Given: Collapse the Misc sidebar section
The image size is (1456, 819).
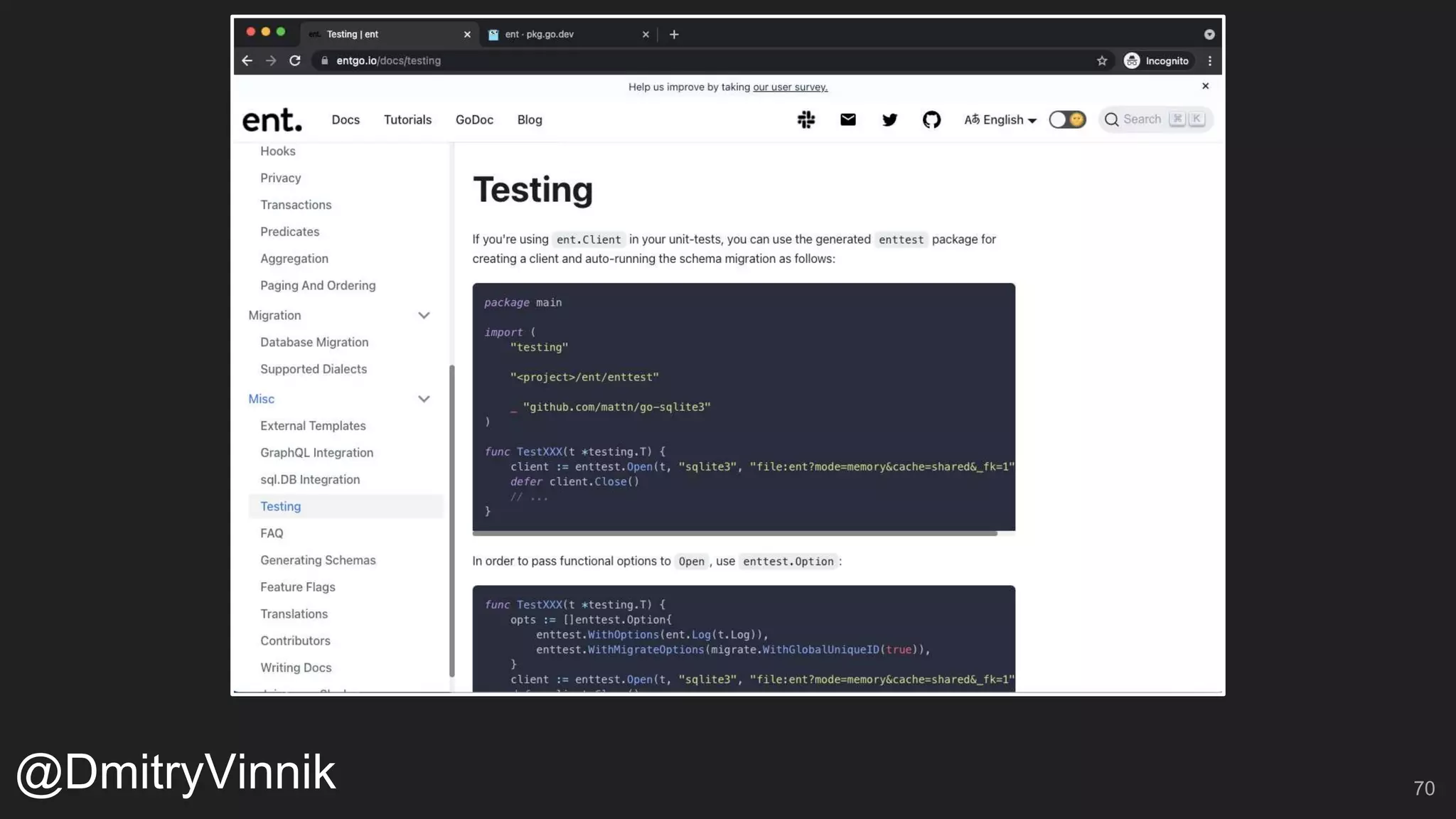Looking at the screenshot, I should point(424,399).
